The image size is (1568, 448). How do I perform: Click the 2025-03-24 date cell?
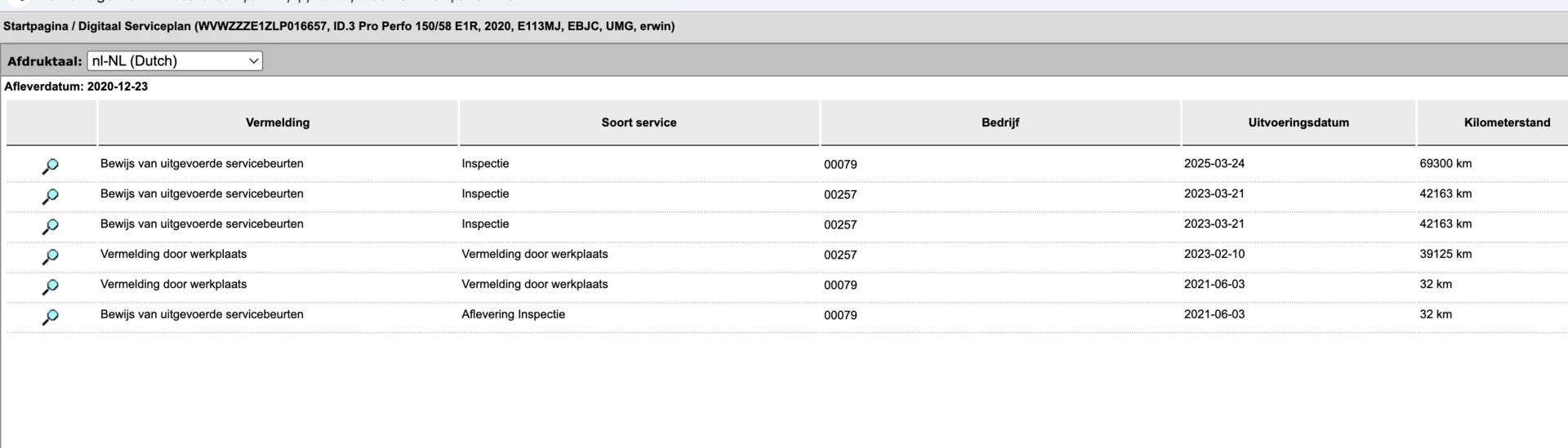[x=1214, y=163]
